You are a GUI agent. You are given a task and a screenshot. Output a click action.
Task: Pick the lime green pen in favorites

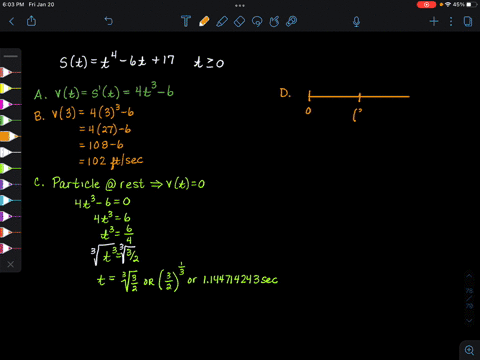point(10,168)
